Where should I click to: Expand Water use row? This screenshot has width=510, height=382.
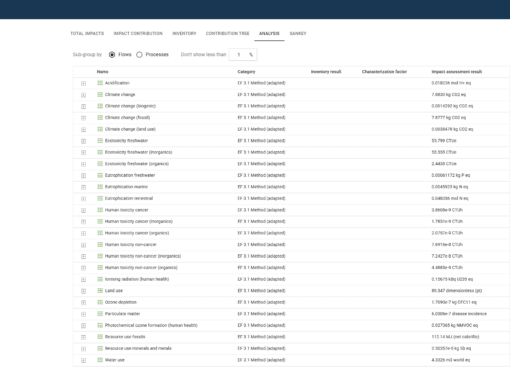[83, 360]
